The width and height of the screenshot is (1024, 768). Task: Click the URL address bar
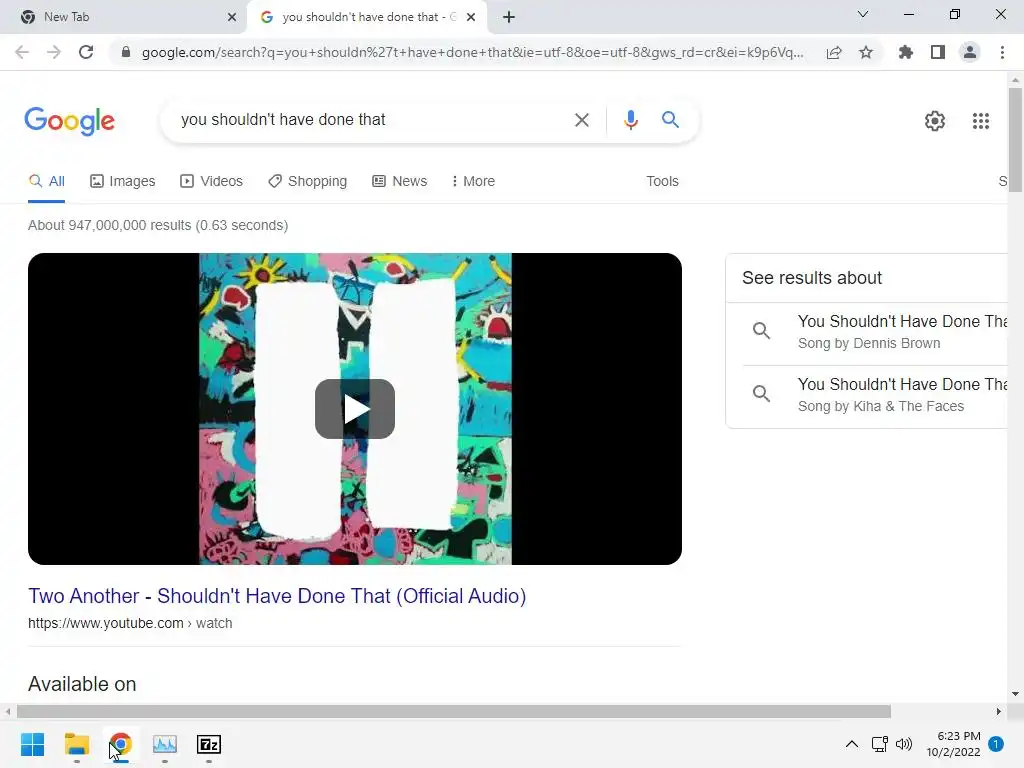pos(472,52)
